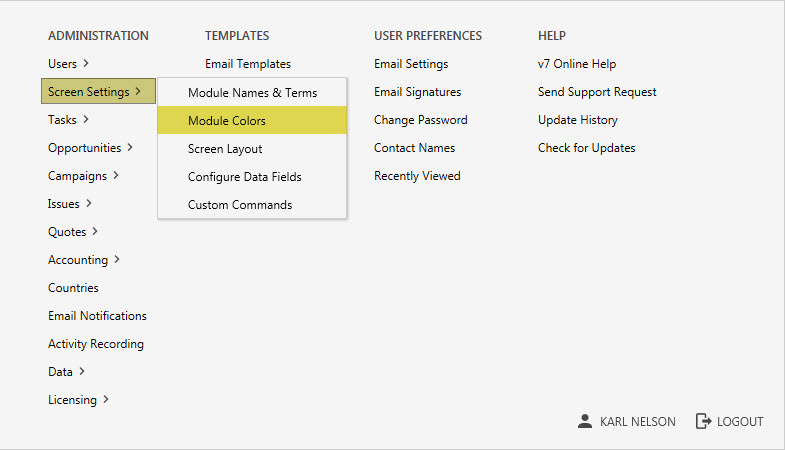
Task: Expand the Tasks submenu
Action: [x=68, y=120]
